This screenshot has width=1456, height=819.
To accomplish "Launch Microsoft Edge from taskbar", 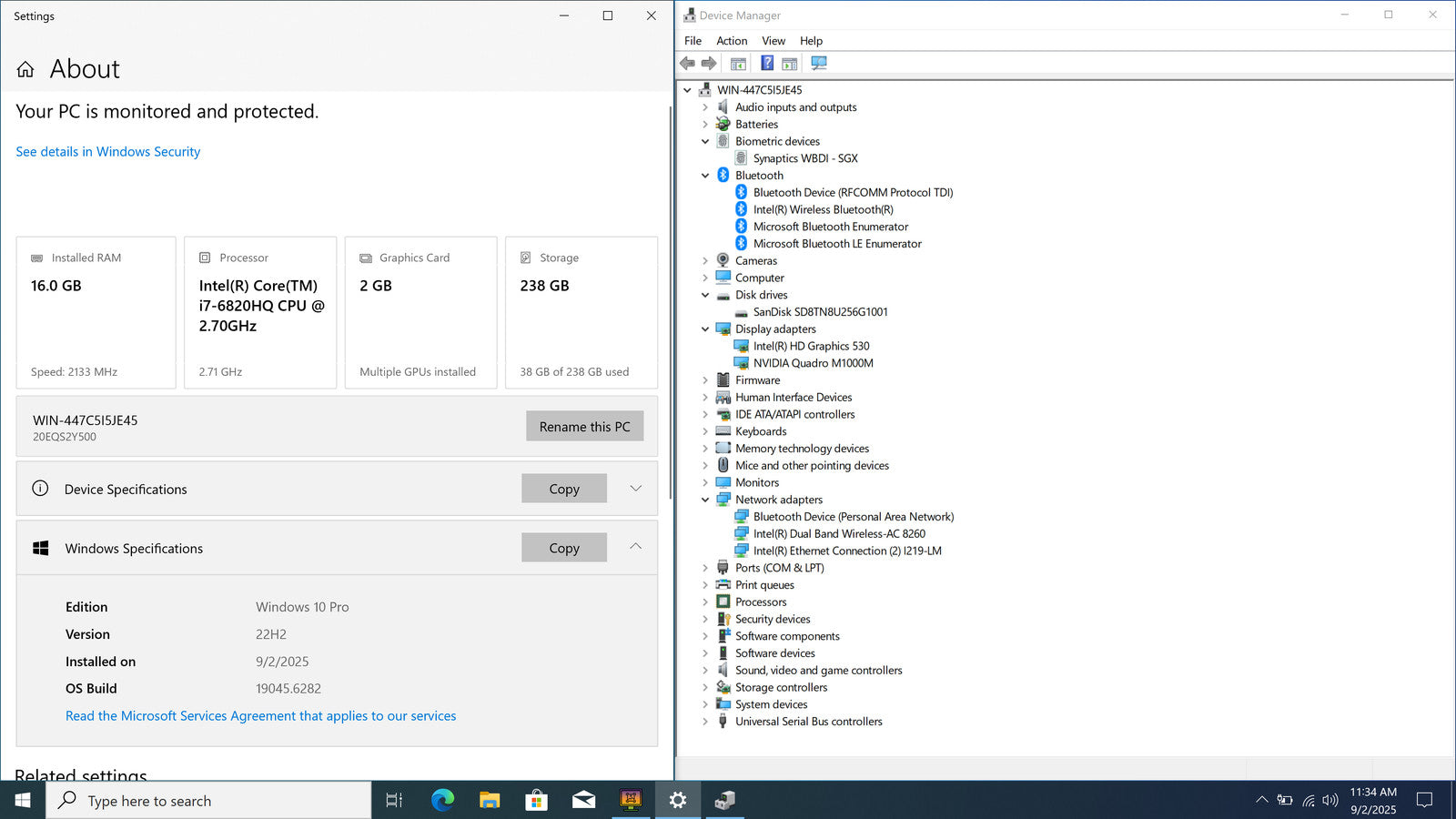I will pos(442,800).
